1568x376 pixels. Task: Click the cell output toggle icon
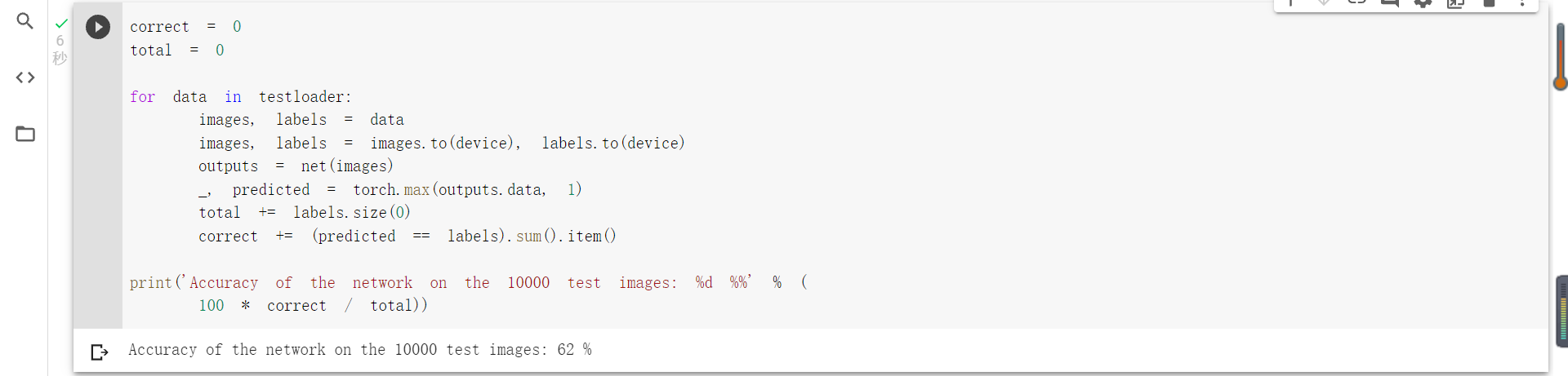pyautogui.click(x=100, y=352)
